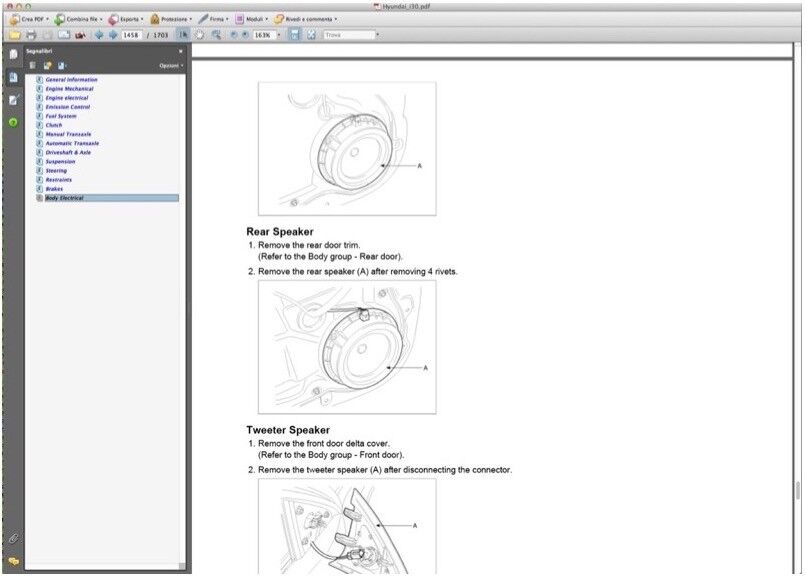Image resolution: width=806 pixels, height=582 pixels.
Task: Fit one full page in window
Action: tap(311, 35)
